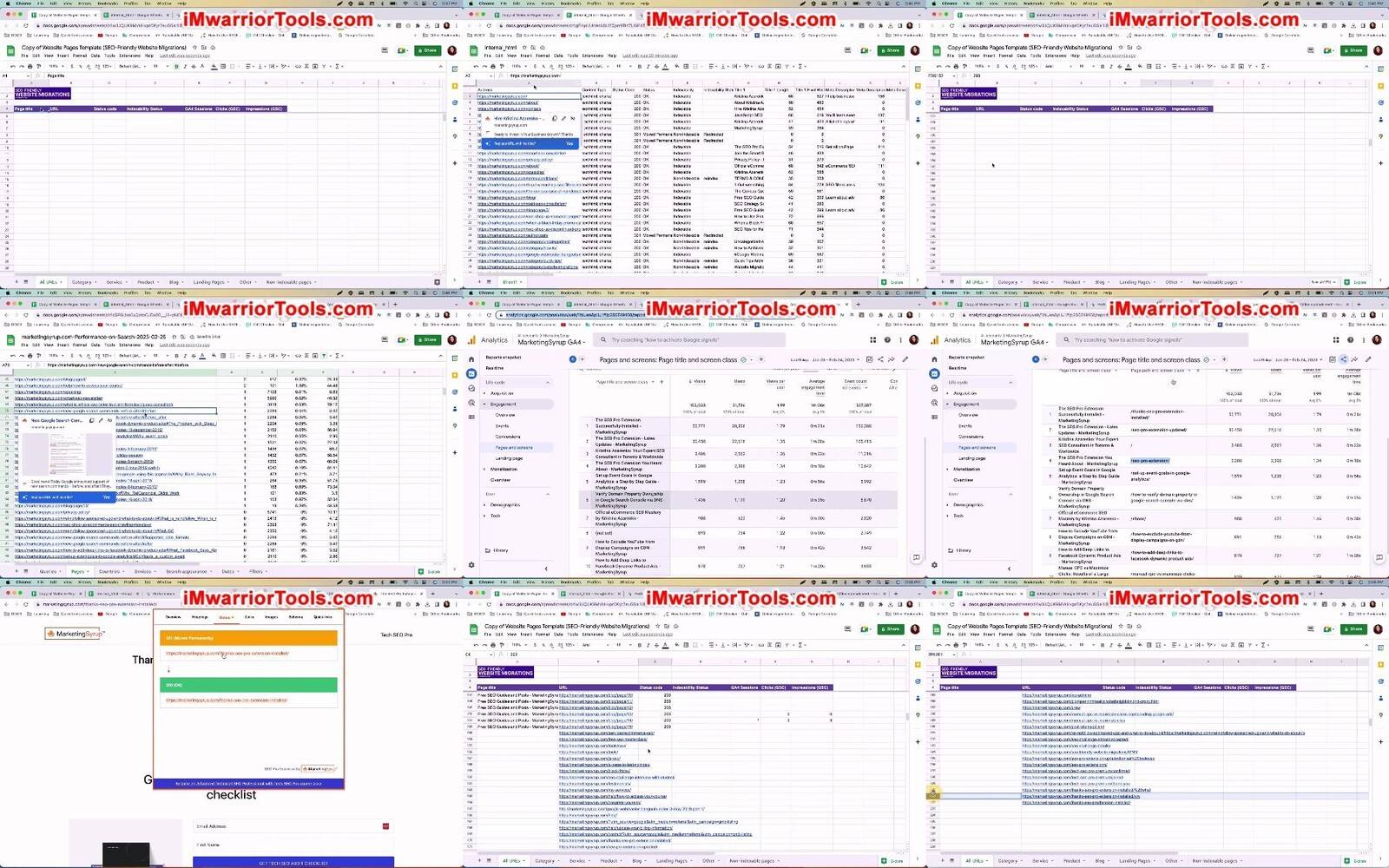
Task: Open Advertising icon in Analytics window showing page paths
Action: [x=934, y=403]
